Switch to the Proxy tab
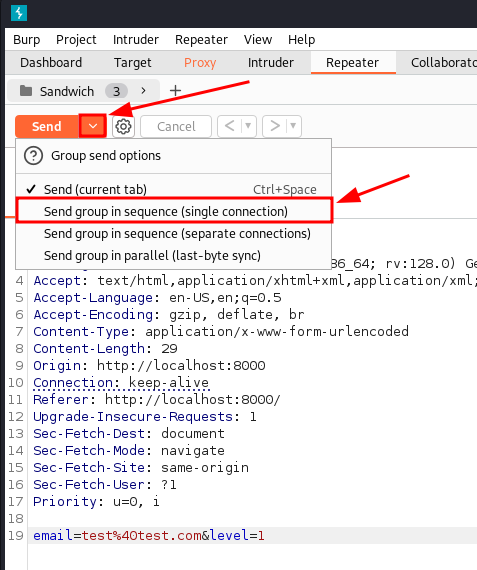477x570 pixels. (x=200, y=63)
